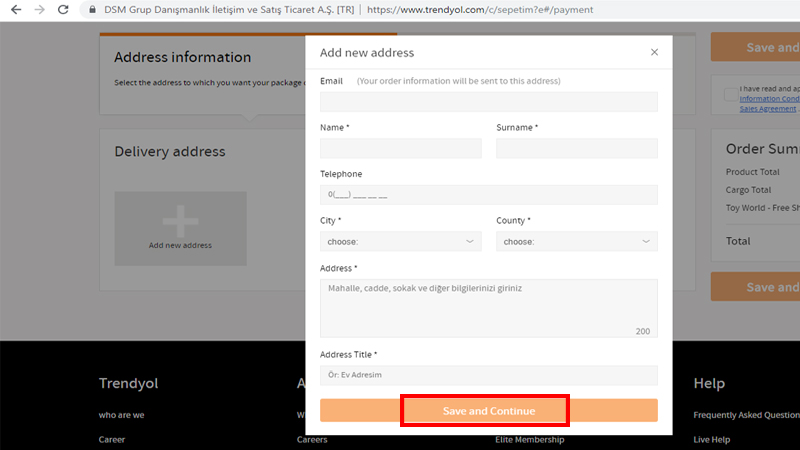Viewport: 800px width, 450px height.
Task: Reload the page with the refresh icon
Action: (x=63, y=10)
